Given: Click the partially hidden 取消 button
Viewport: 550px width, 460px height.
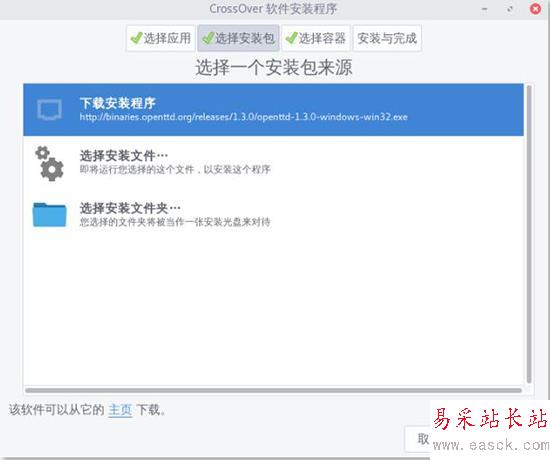Looking at the screenshot, I should 417,439.
